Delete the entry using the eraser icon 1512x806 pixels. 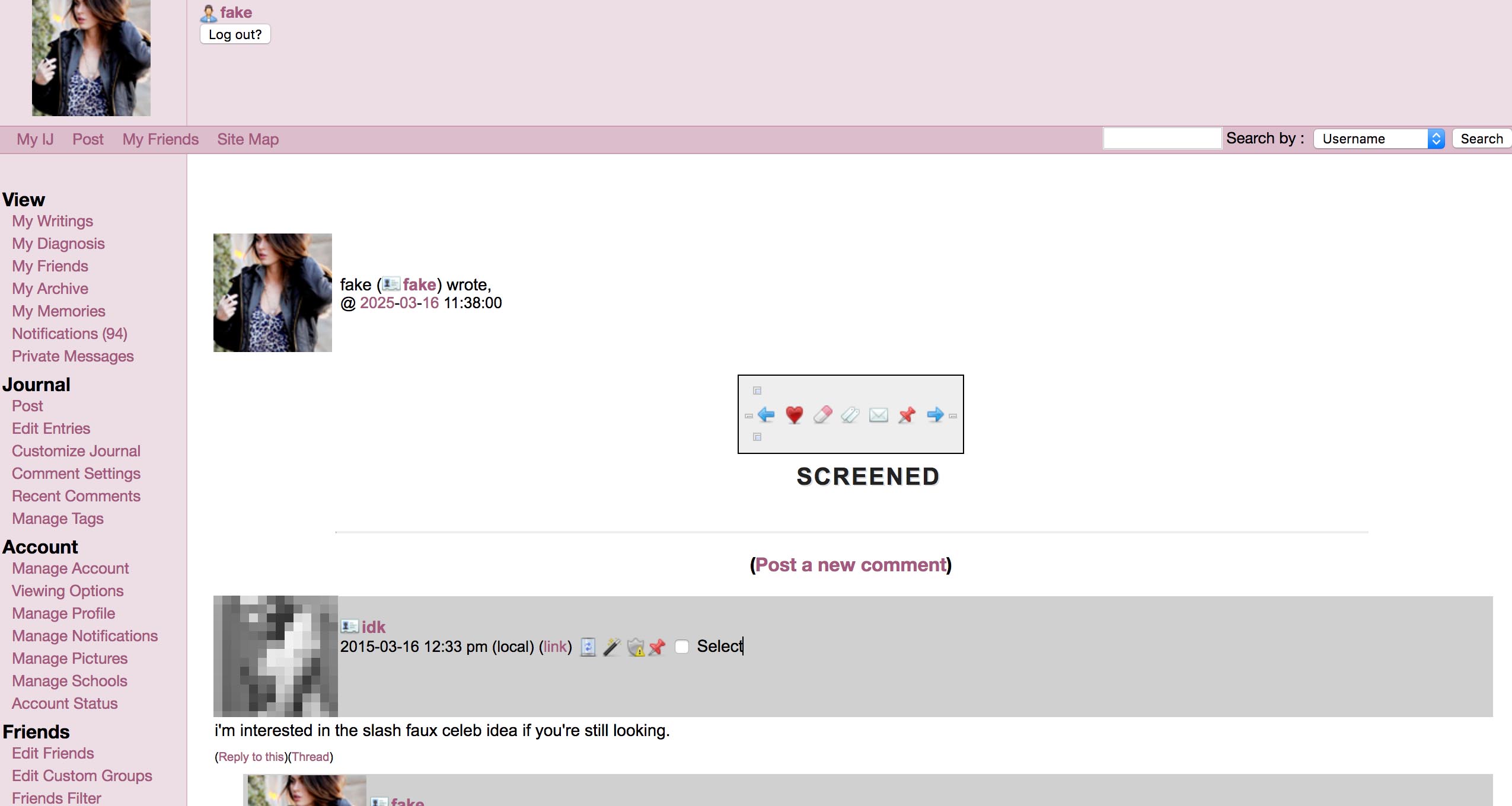823,414
